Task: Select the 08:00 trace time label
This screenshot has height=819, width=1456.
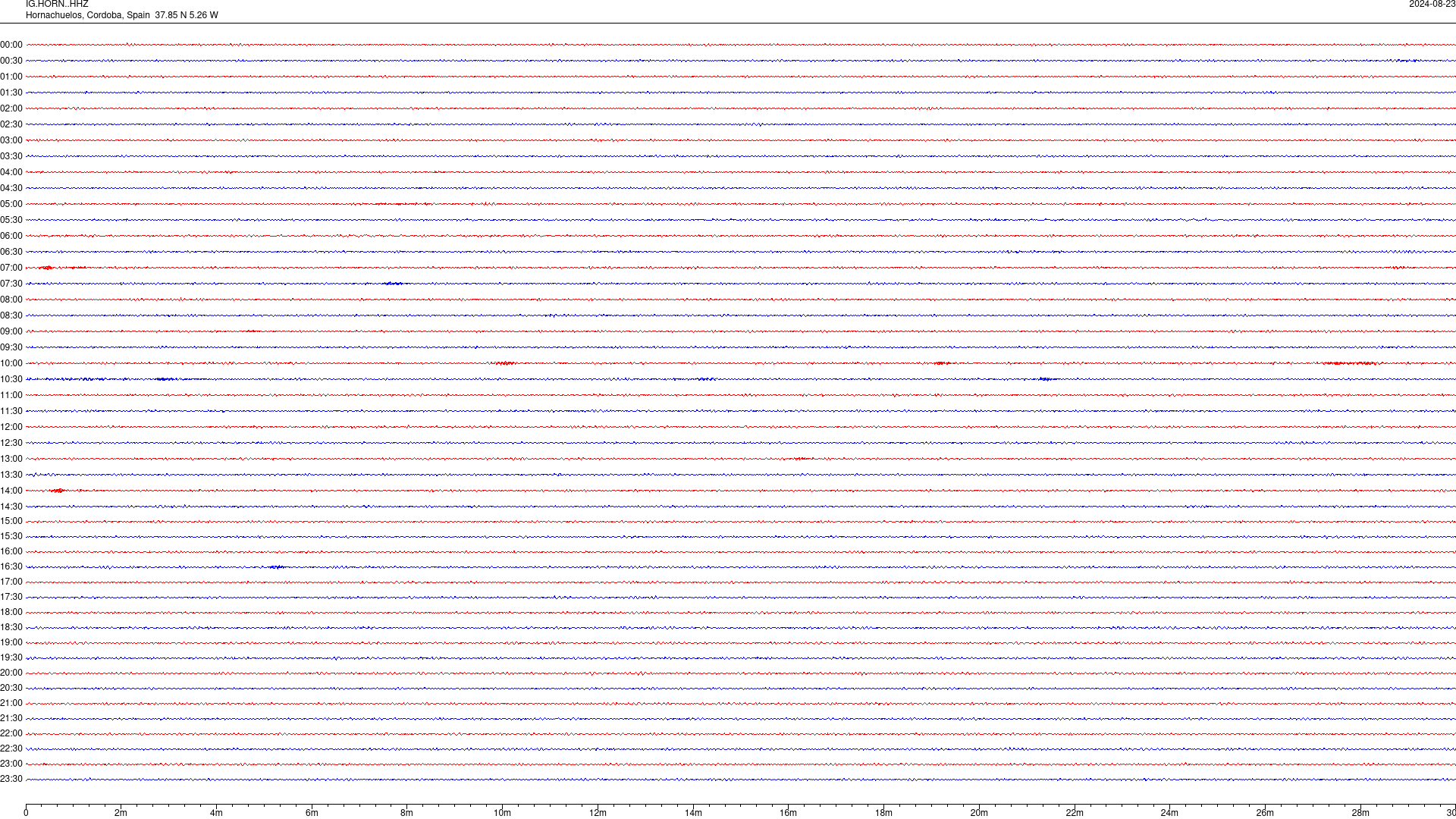Action: pos(11,300)
